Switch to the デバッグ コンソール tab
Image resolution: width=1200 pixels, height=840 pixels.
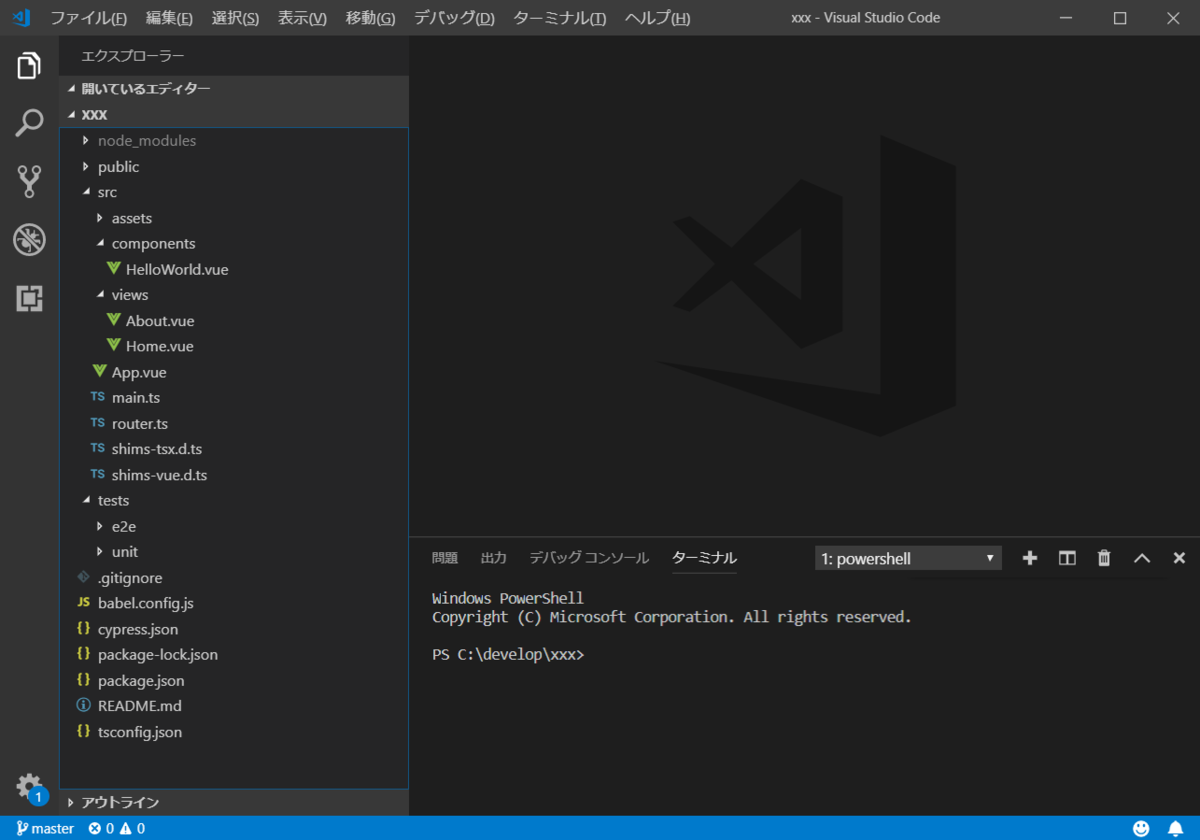(589, 558)
